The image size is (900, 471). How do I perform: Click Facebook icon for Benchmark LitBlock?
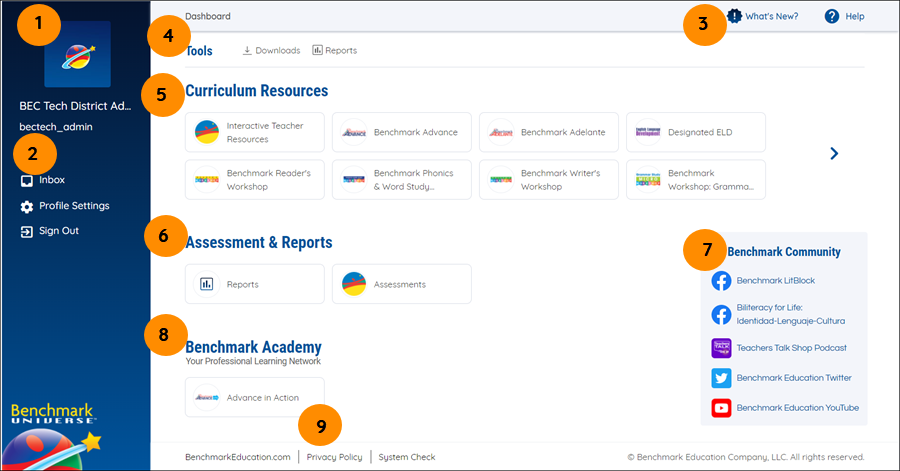[721, 281]
